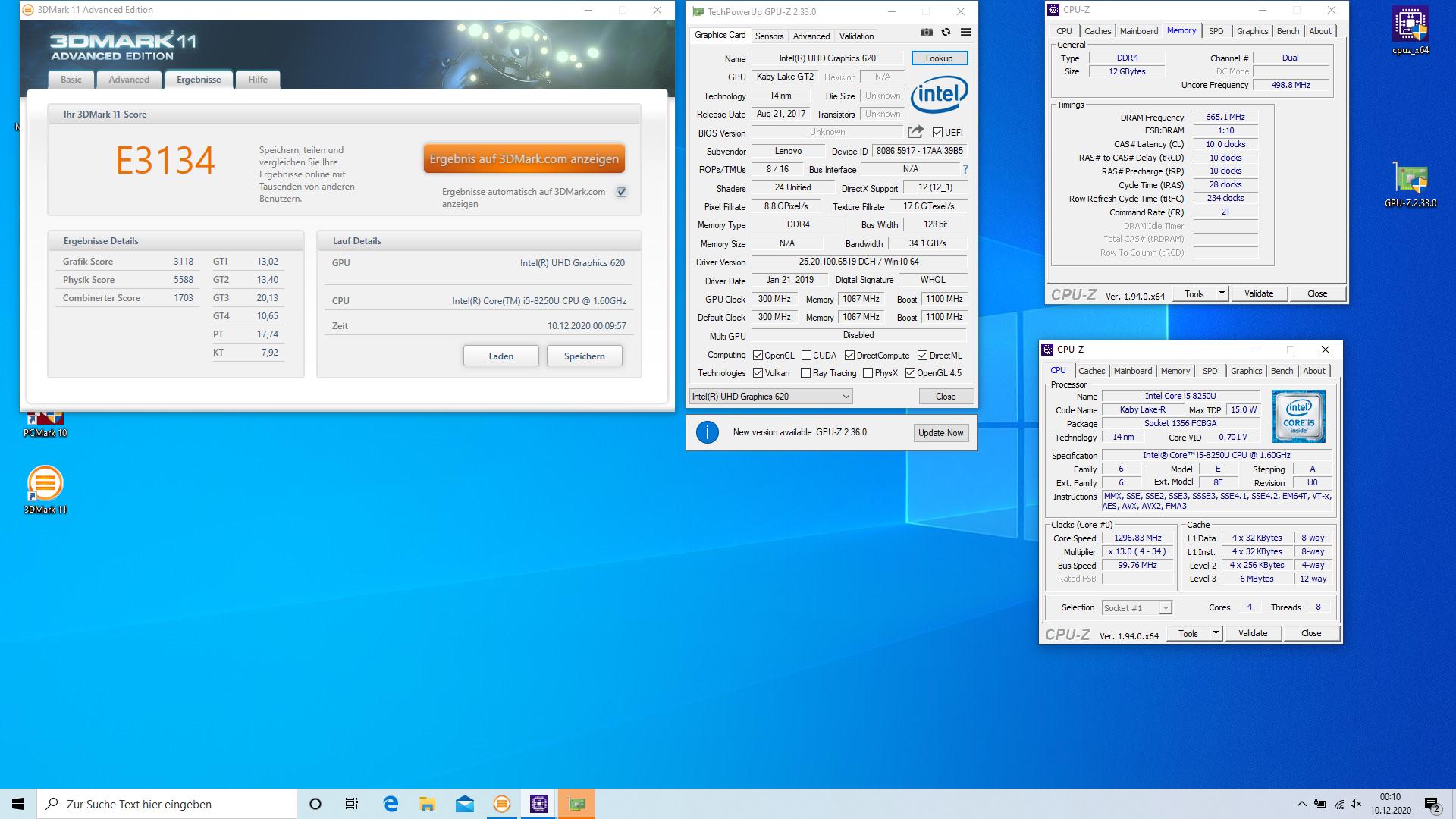
Task: Click the GPU Name field in GPU-Z
Action: pos(827,58)
